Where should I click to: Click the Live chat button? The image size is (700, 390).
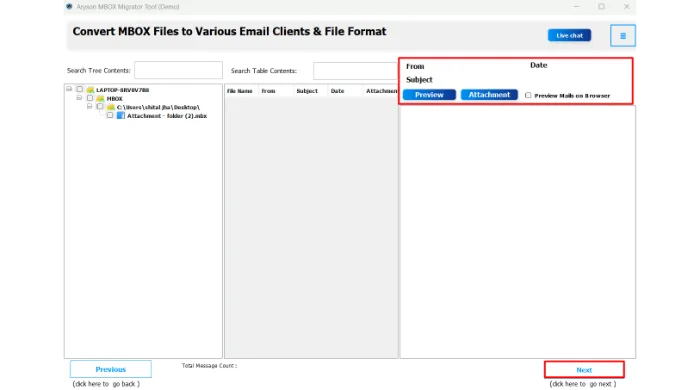click(x=570, y=35)
